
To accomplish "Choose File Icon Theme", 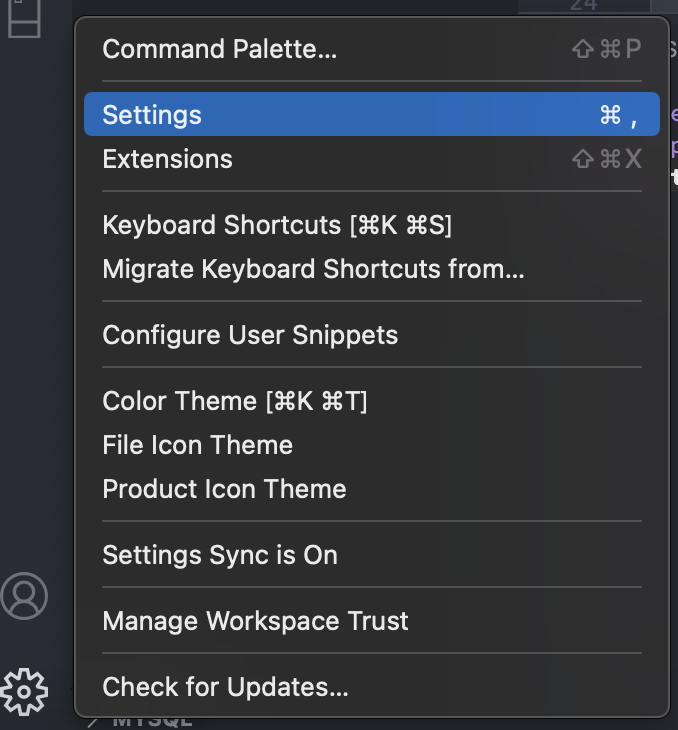I will click(197, 445).
